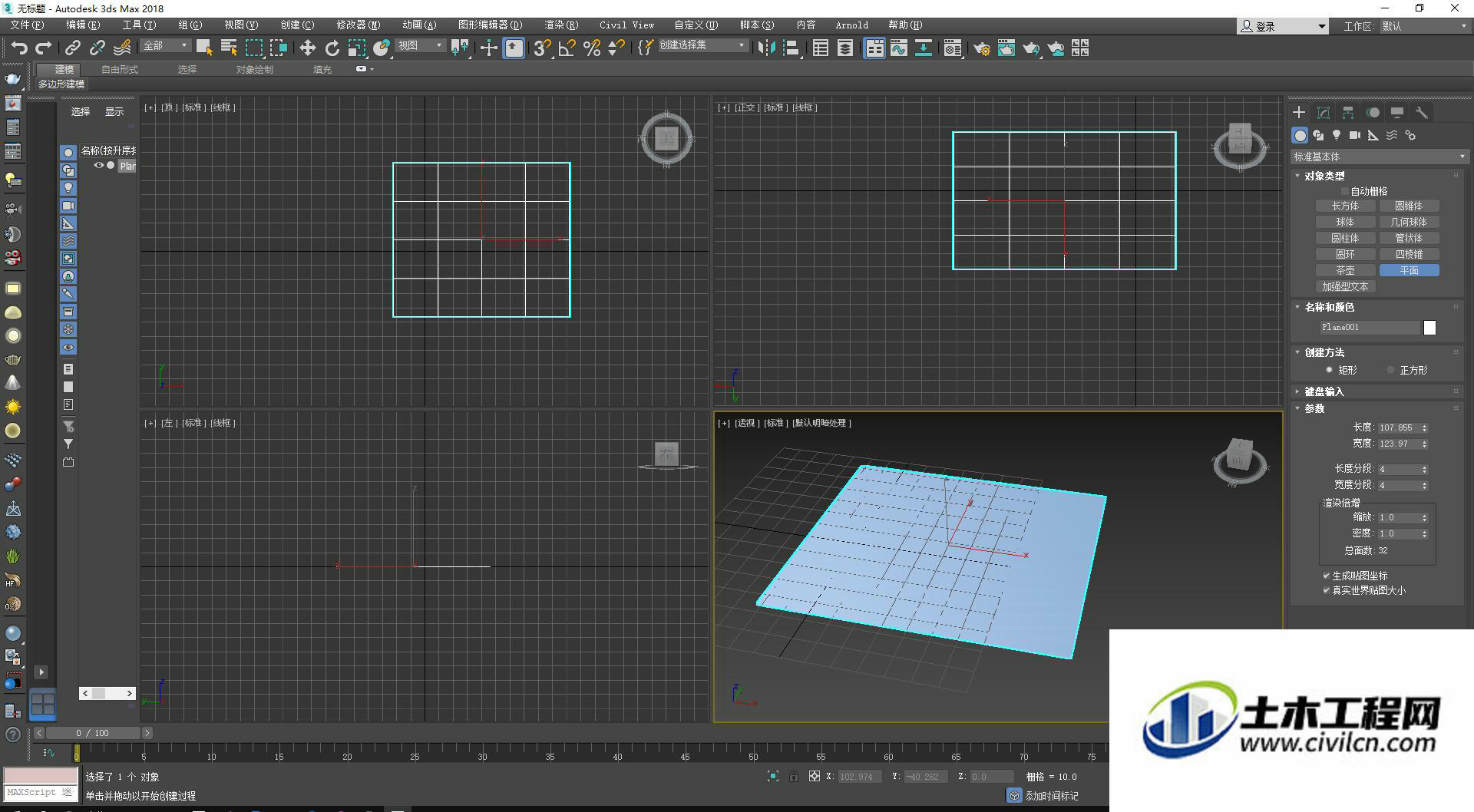The image size is (1474, 812).
Task: Open the 帮助(H) menu
Action: pos(905,25)
